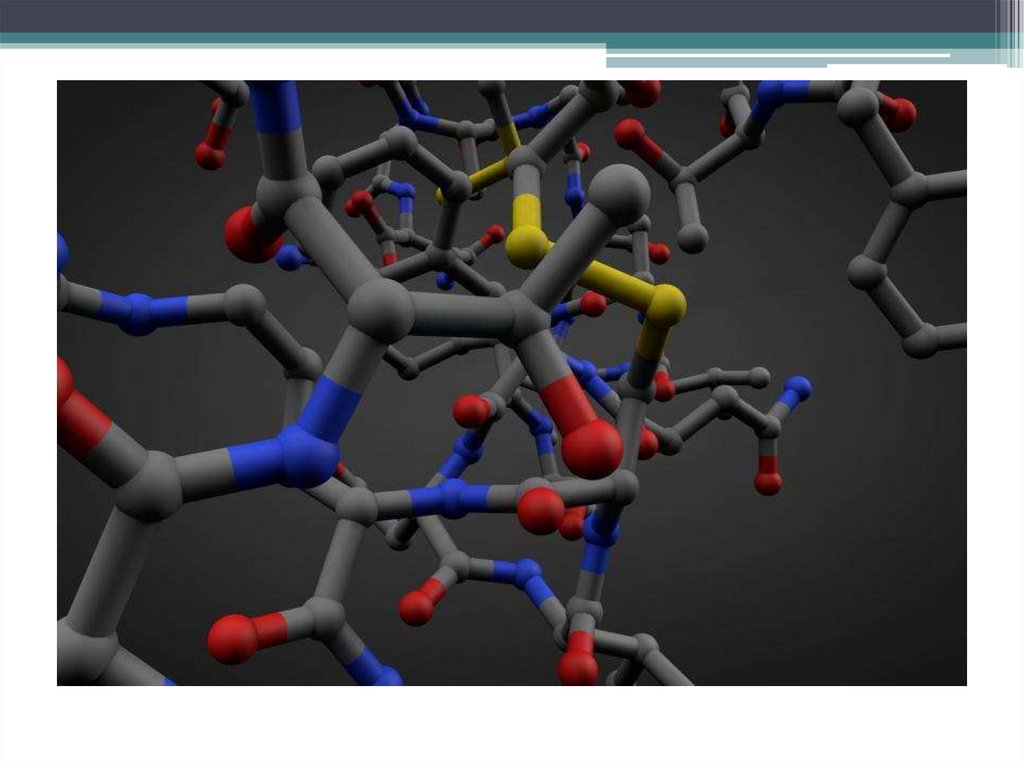Screen dimensions: 1024x767
Task: Click the dark header bar at top
Action: (x=500, y=15)
